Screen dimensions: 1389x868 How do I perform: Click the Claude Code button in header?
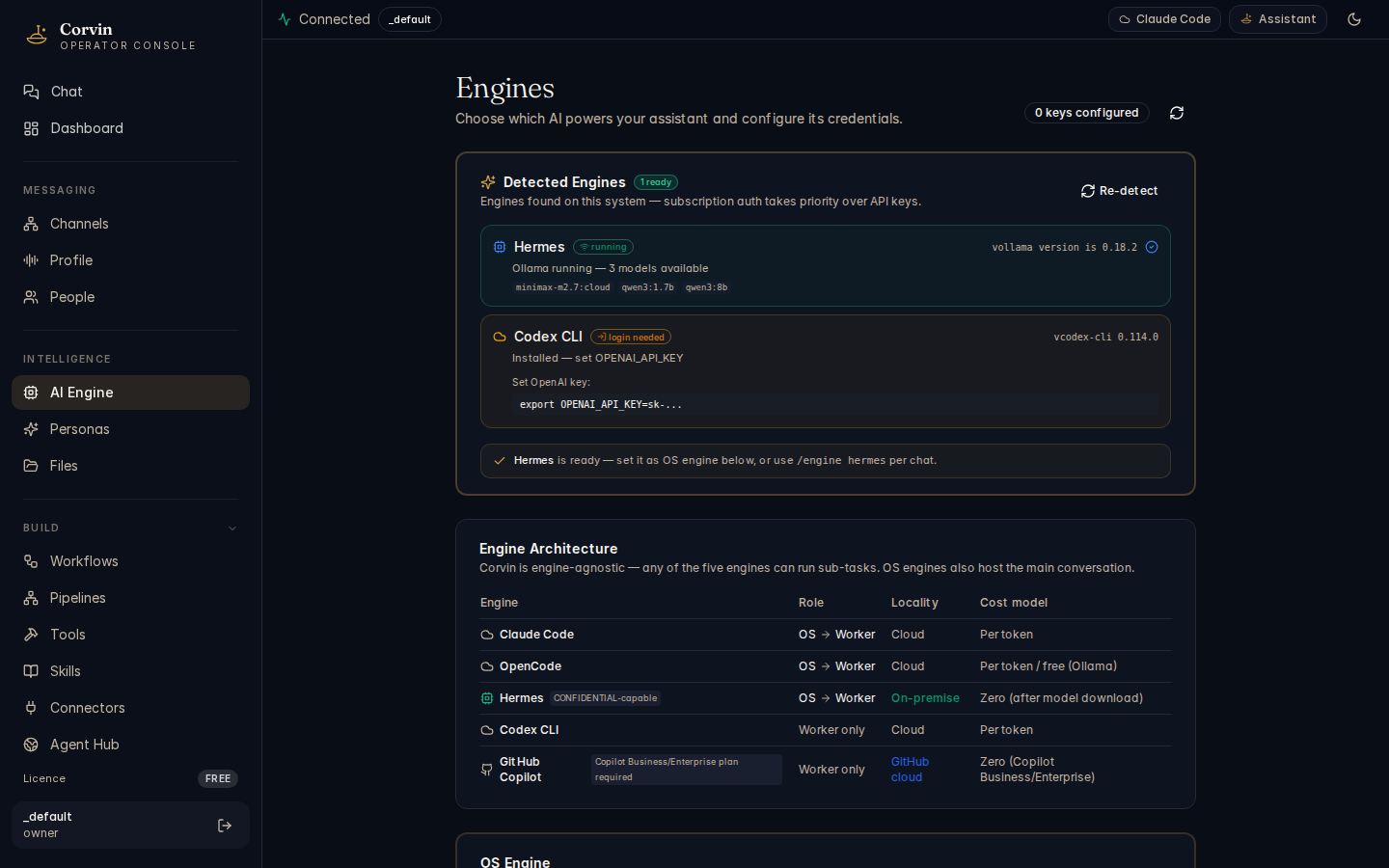[x=1164, y=19]
